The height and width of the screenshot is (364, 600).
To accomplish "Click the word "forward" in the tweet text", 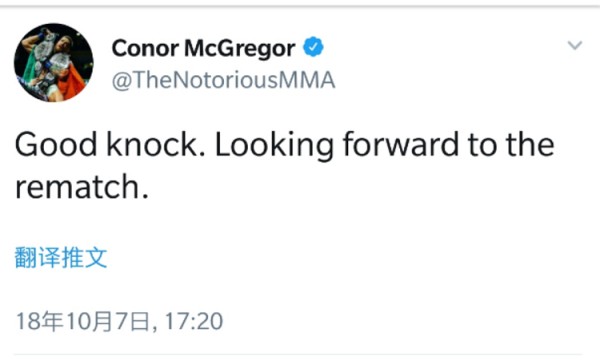I will [400, 145].
